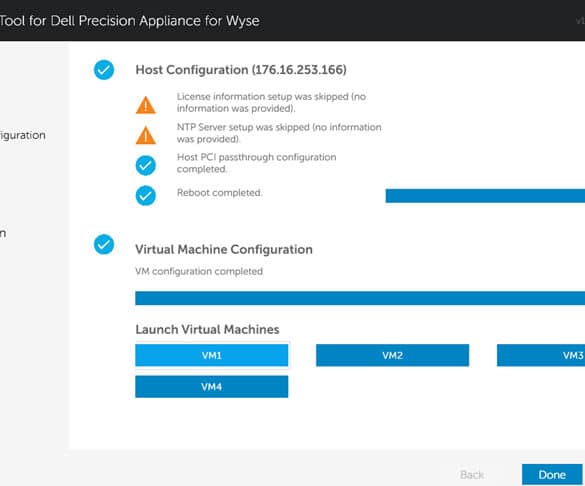Click the Host Configuration checkmark icon
585x486 pixels.
[x=104, y=70]
